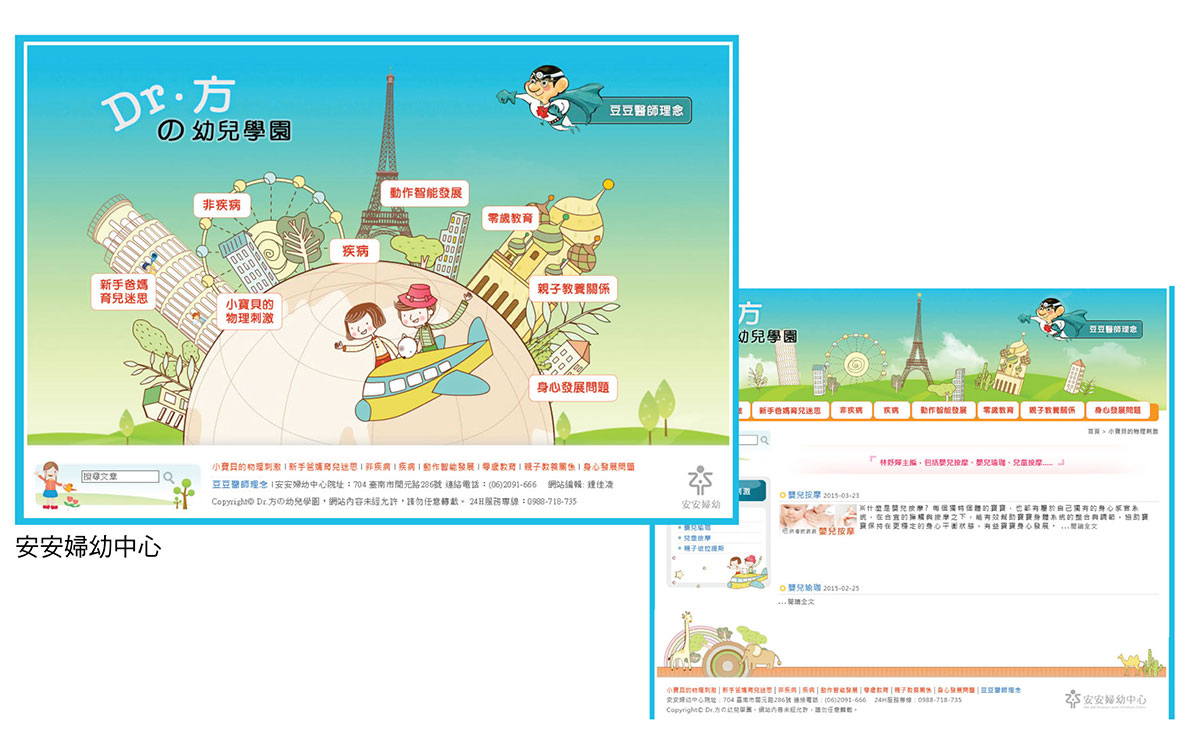1200x751 pixels.
Task: Select the 親子教養關係 bubble on the homepage
Action: coord(571,289)
